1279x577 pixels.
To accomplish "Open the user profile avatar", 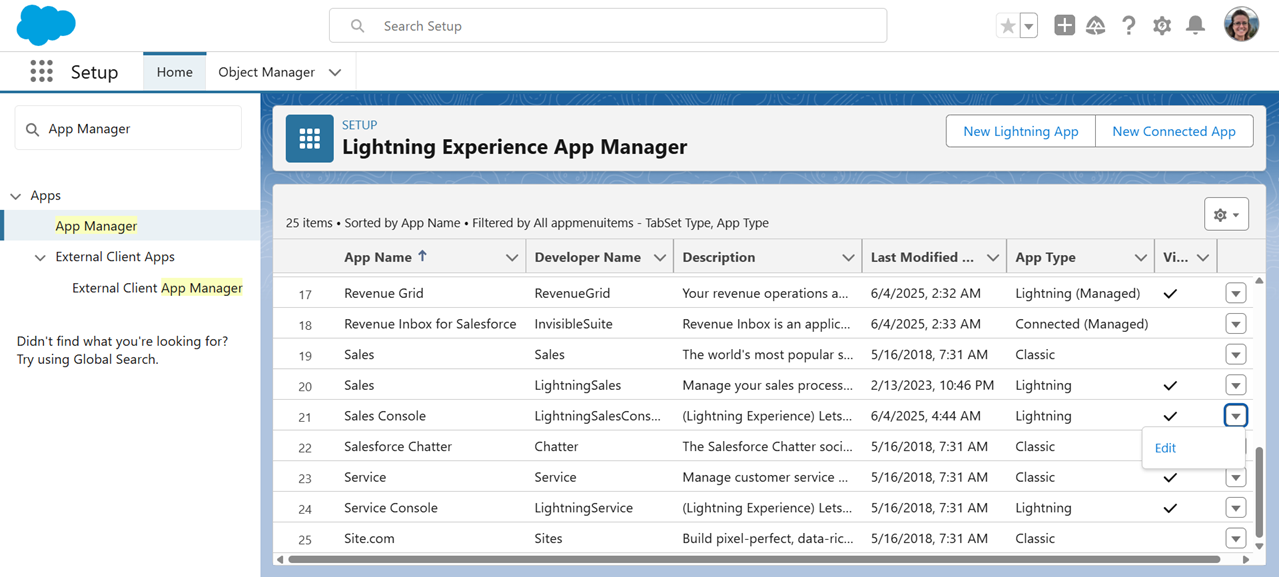I will [1242, 25].
